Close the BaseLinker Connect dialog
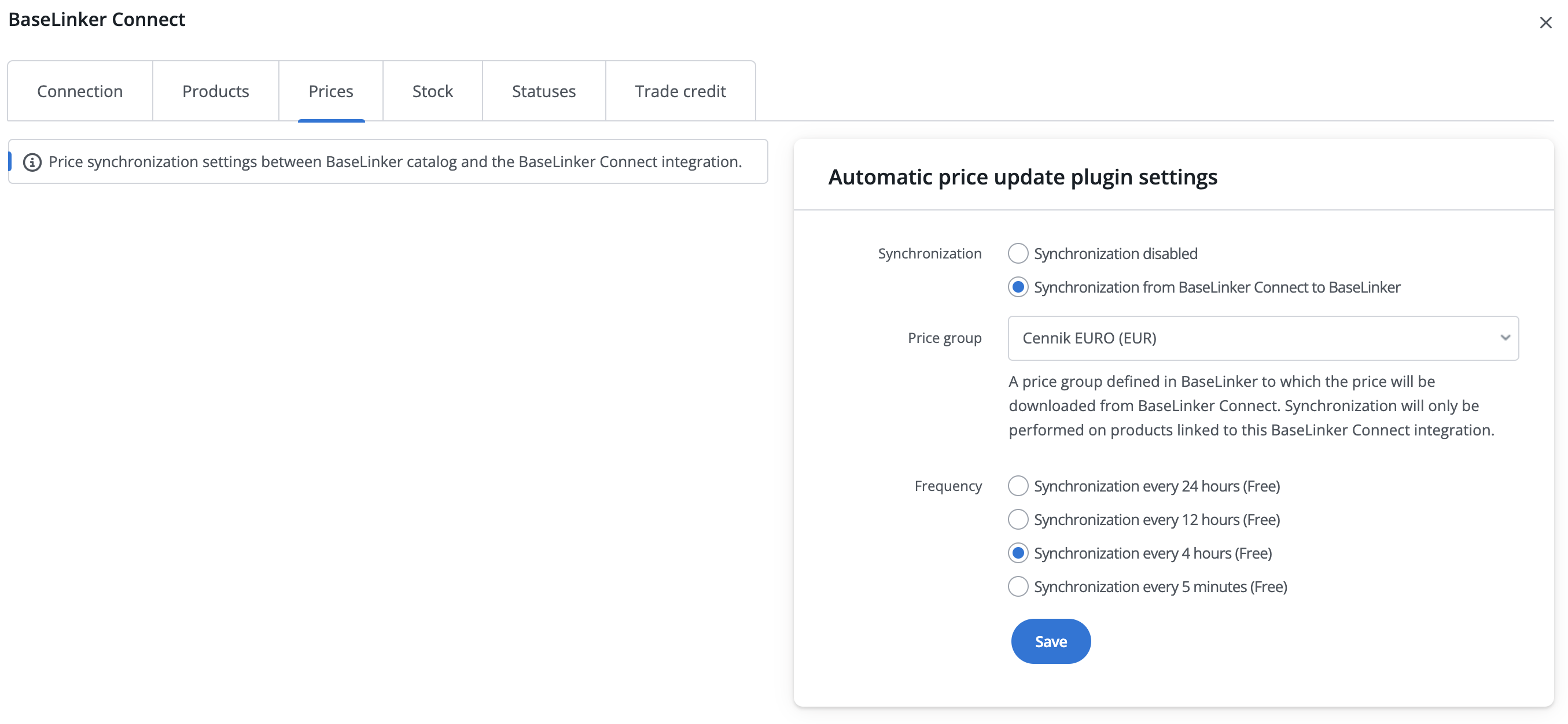The image size is (1568, 724). (1545, 23)
